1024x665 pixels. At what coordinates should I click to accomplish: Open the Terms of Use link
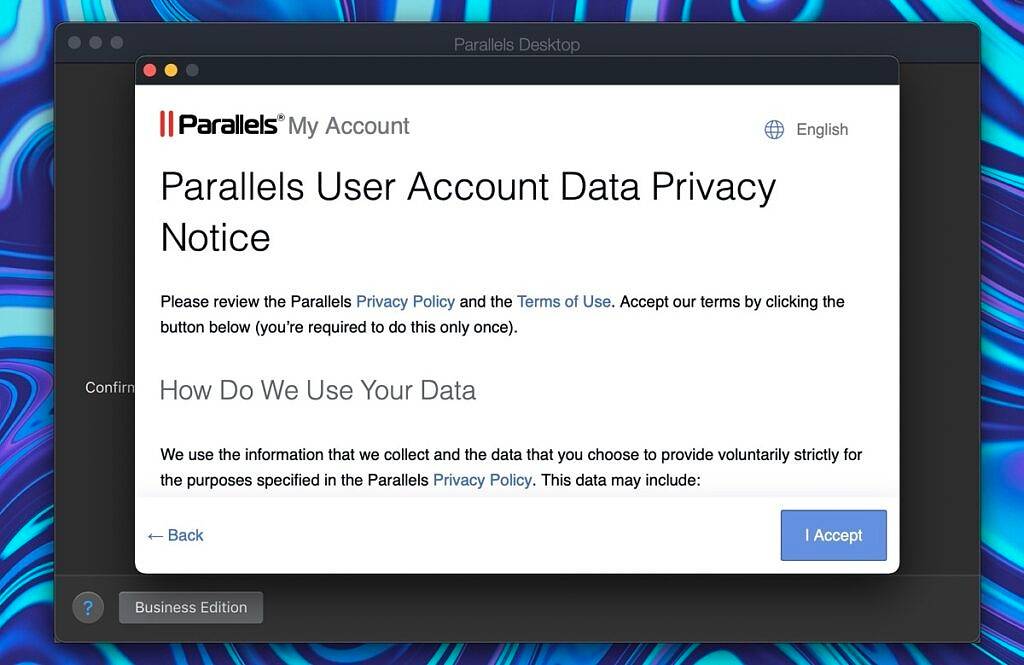tap(563, 301)
